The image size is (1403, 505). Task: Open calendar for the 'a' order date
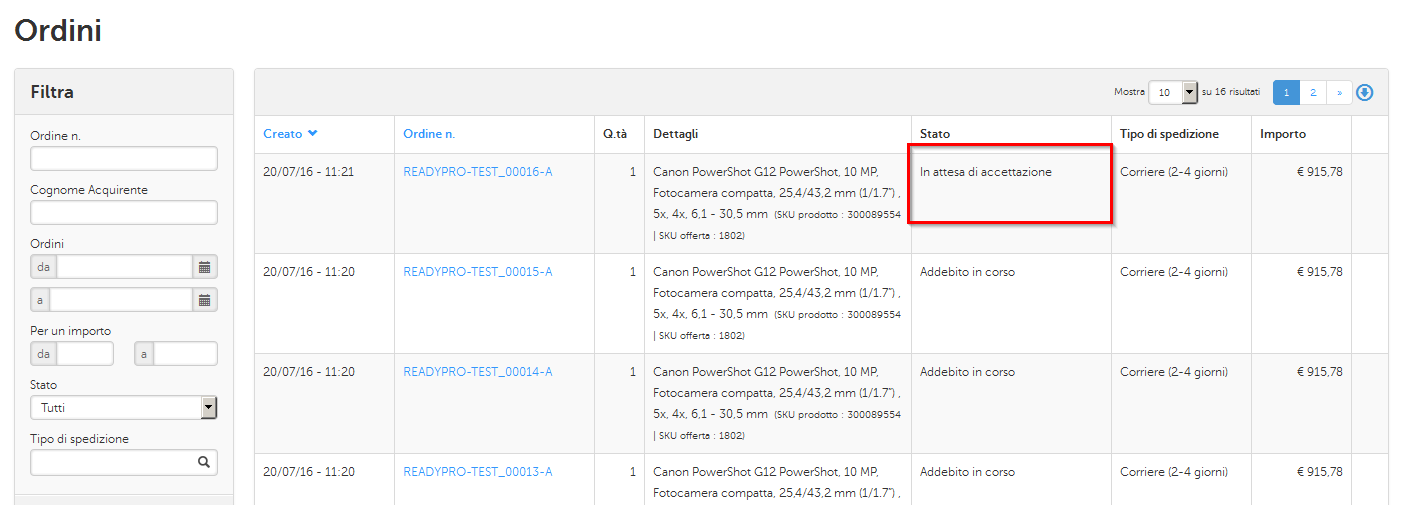204,300
